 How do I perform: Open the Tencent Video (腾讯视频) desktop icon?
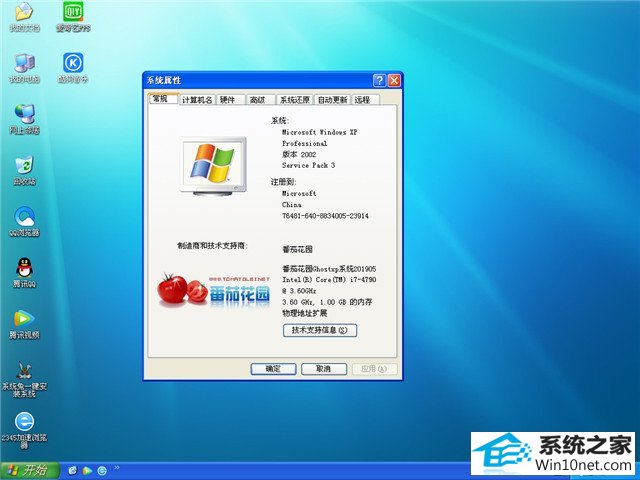pos(24,324)
